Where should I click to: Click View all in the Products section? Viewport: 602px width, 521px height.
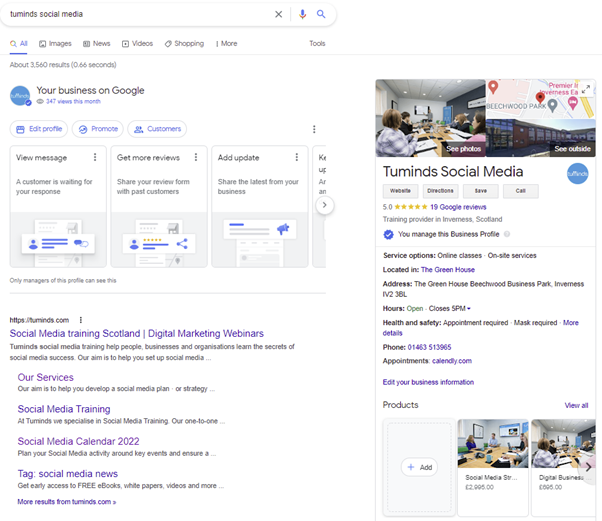pyautogui.click(x=576, y=405)
